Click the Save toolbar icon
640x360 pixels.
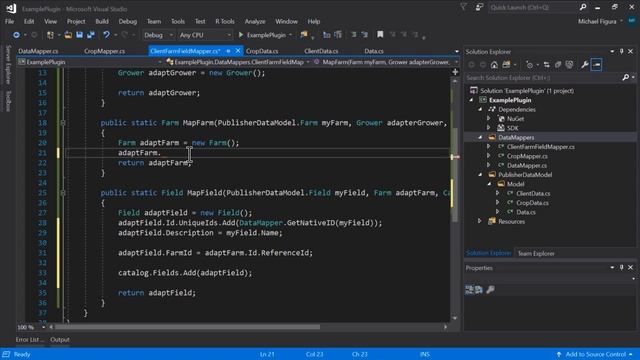pos(79,35)
